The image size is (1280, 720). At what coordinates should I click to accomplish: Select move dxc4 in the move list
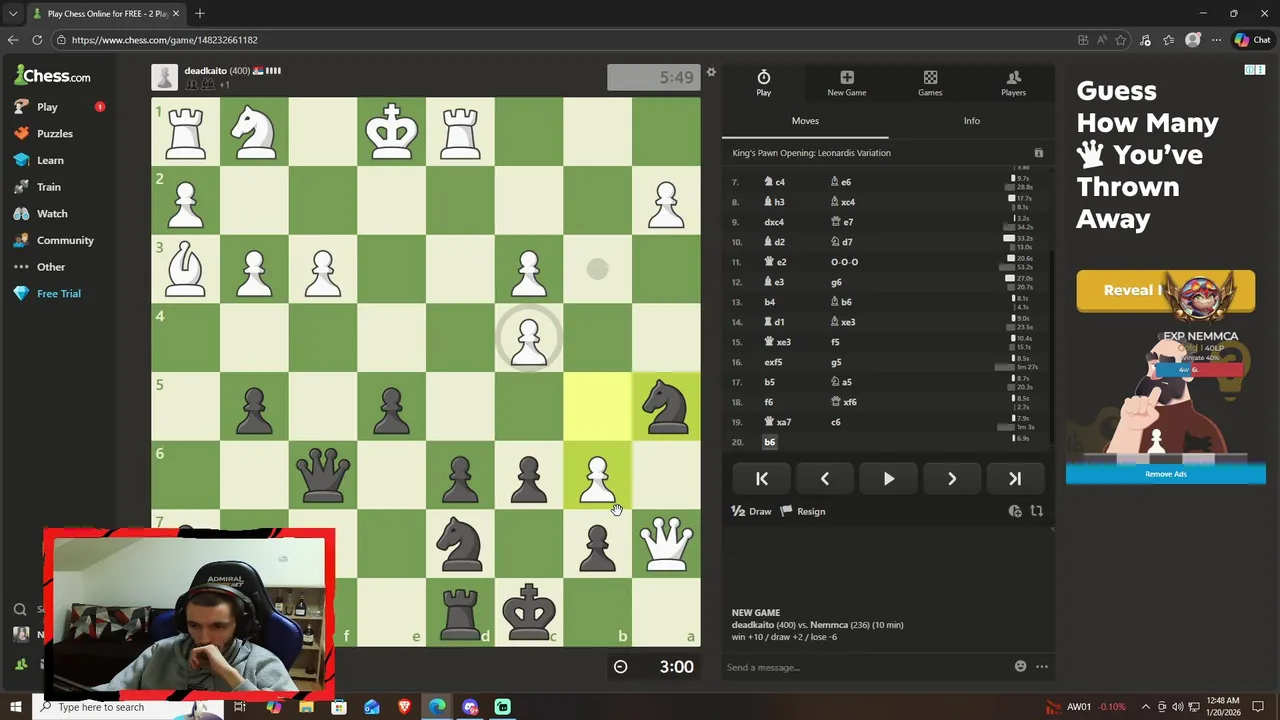coord(774,222)
